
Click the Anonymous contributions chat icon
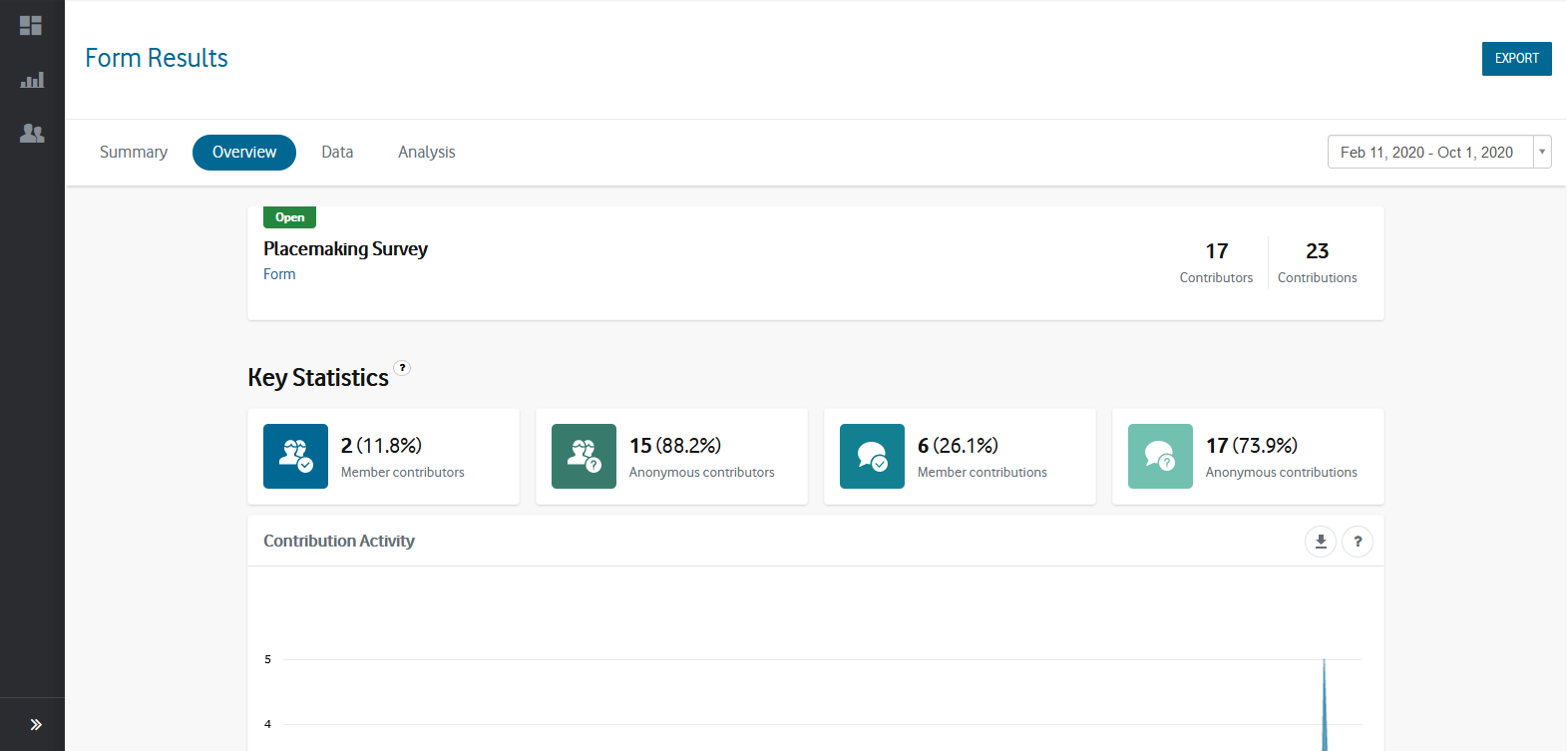[x=1160, y=456]
